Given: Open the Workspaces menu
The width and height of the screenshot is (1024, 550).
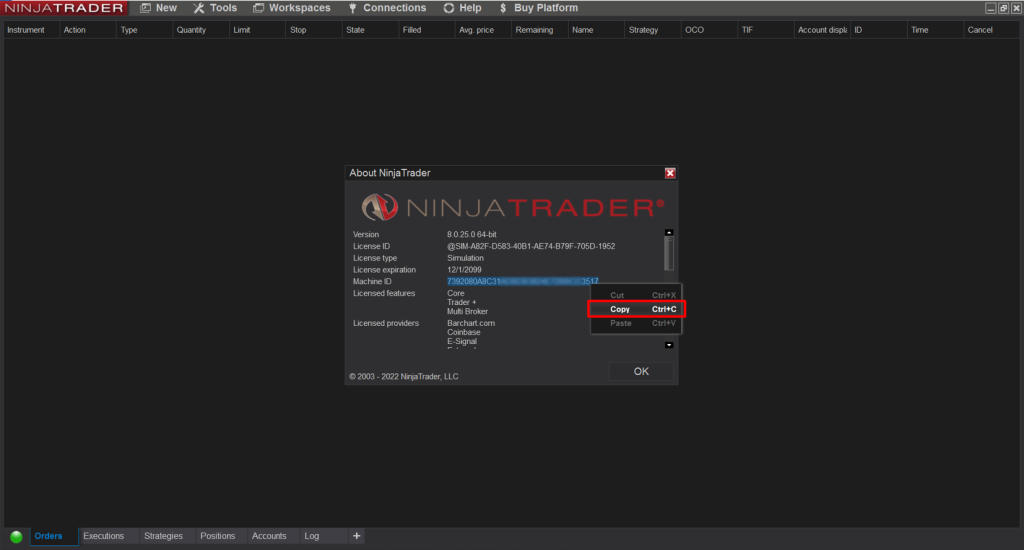Looking at the screenshot, I should pyautogui.click(x=291, y=8).
